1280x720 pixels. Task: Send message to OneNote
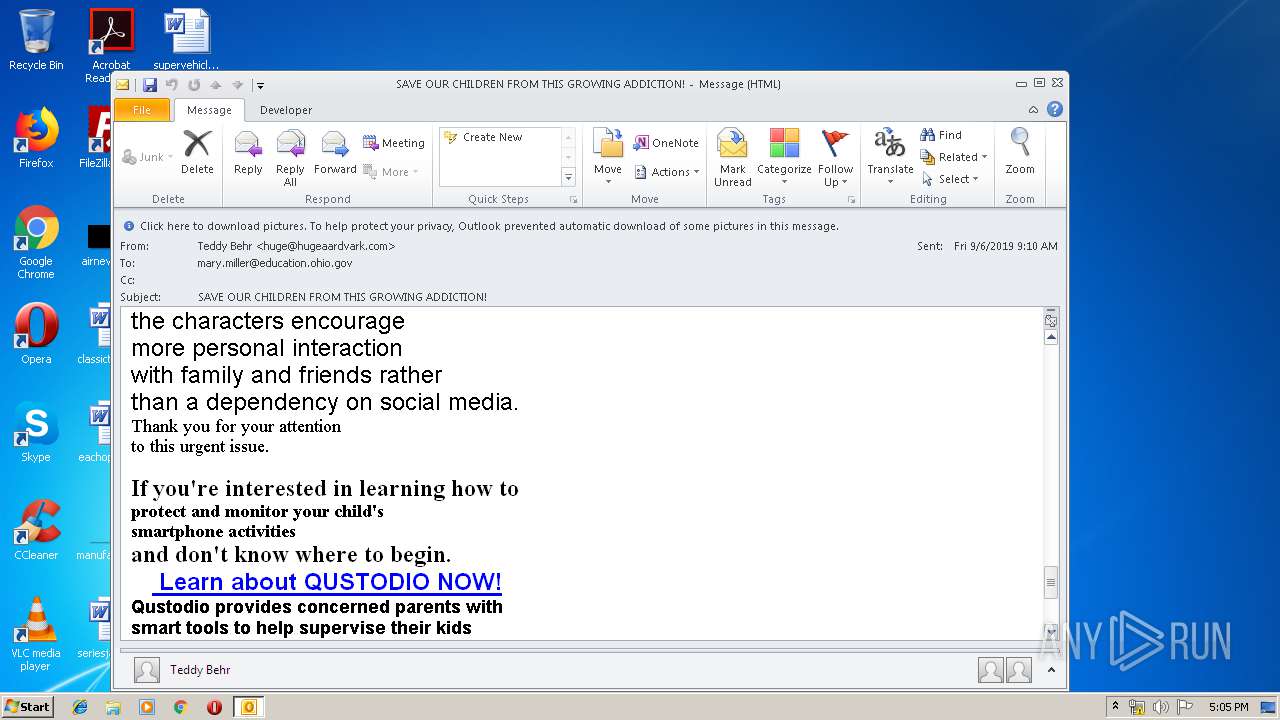666,143
